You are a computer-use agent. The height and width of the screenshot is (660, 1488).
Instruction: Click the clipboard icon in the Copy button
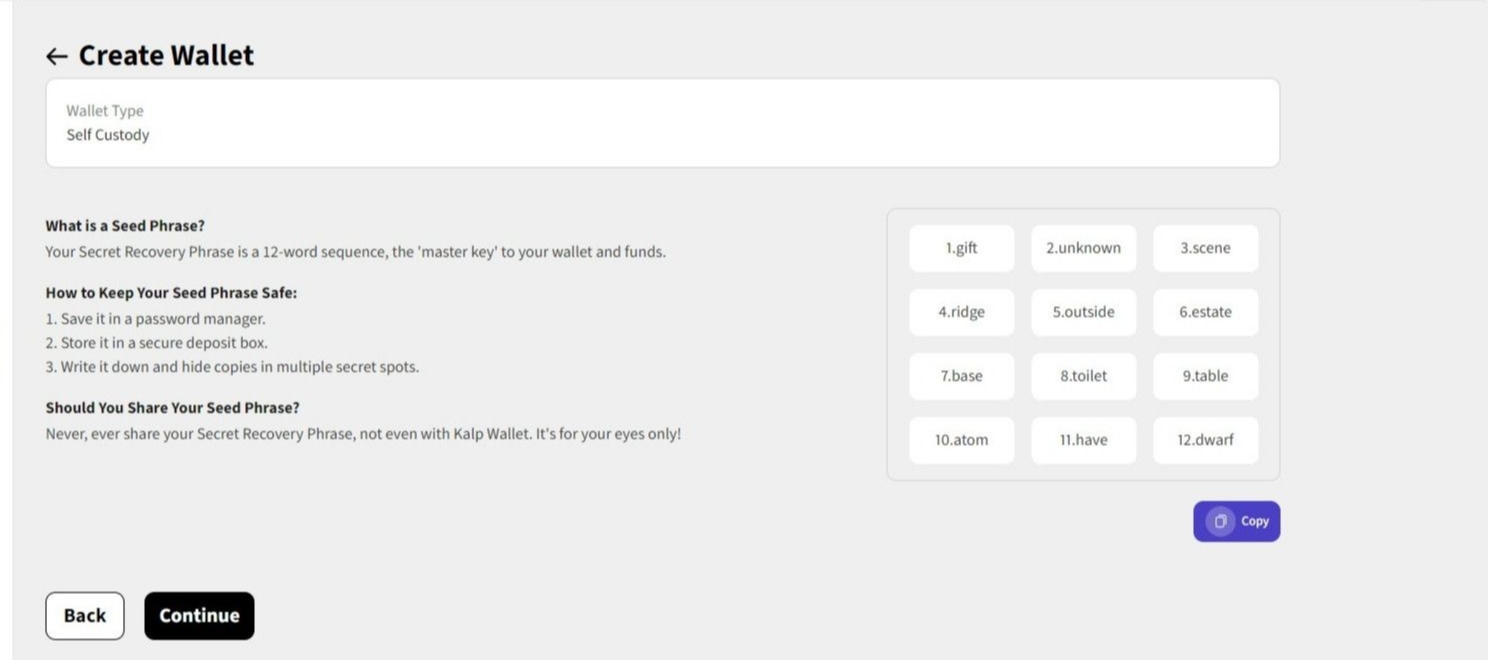[1220, 521]
